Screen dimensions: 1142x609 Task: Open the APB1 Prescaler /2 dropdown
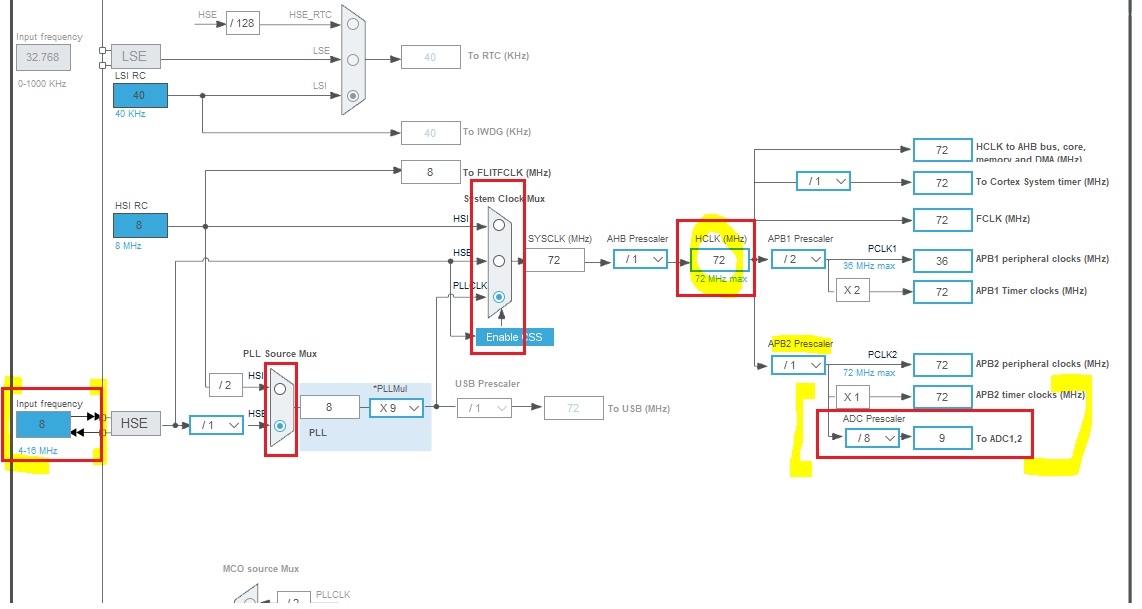click(798, 259)
